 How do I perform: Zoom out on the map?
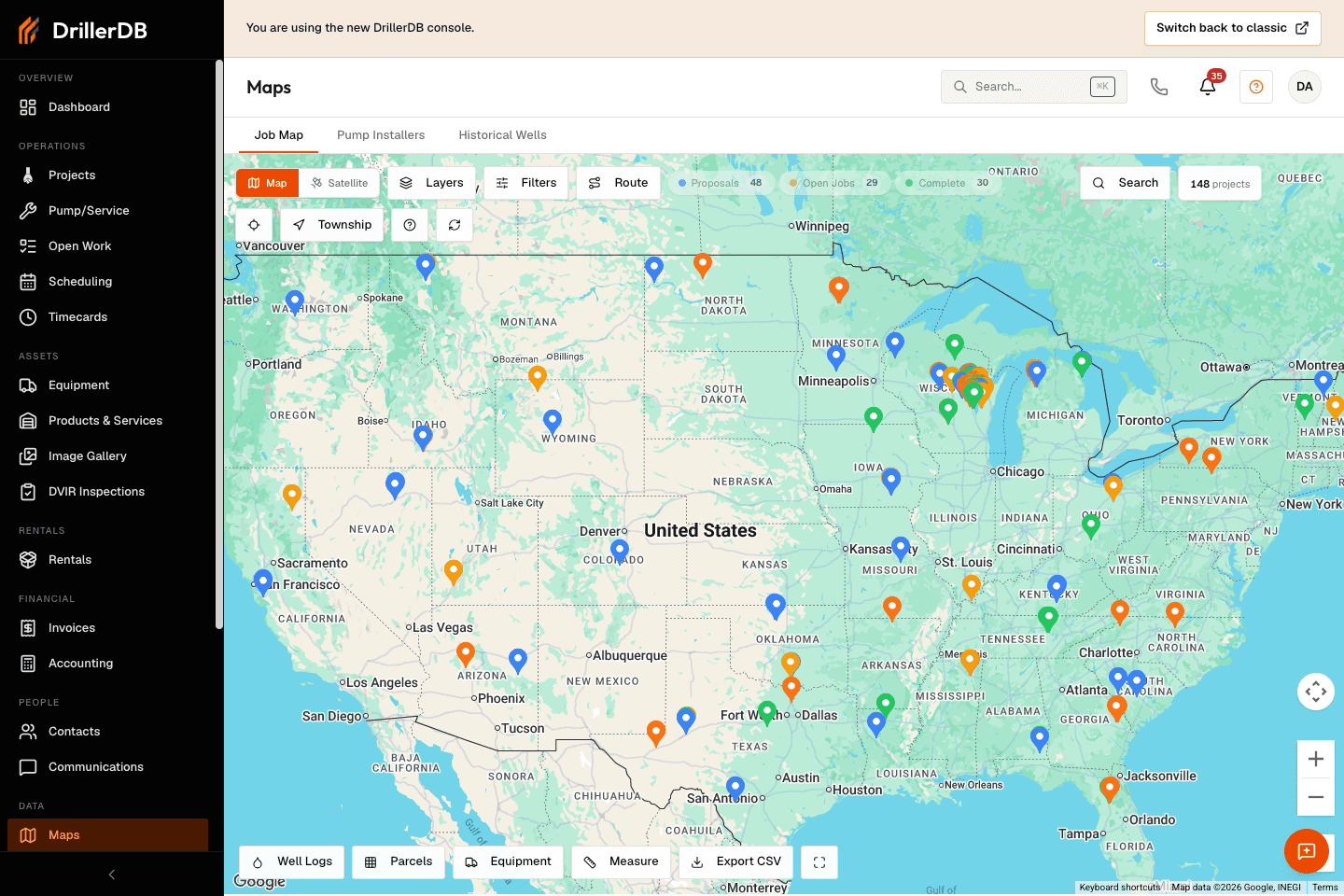[1316, 797]
